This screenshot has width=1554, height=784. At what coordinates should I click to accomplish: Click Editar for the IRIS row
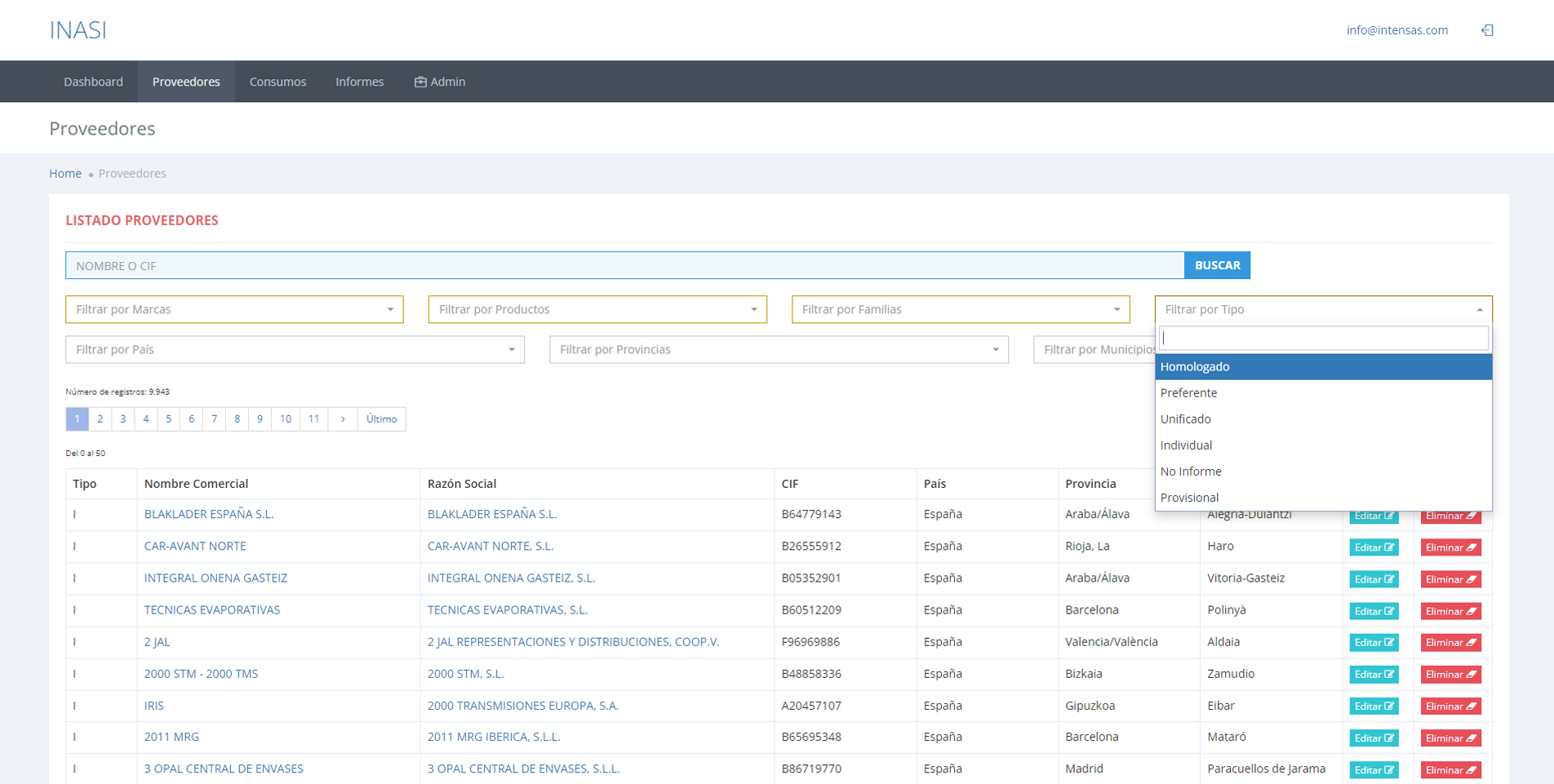click(x=1374, y=706)
